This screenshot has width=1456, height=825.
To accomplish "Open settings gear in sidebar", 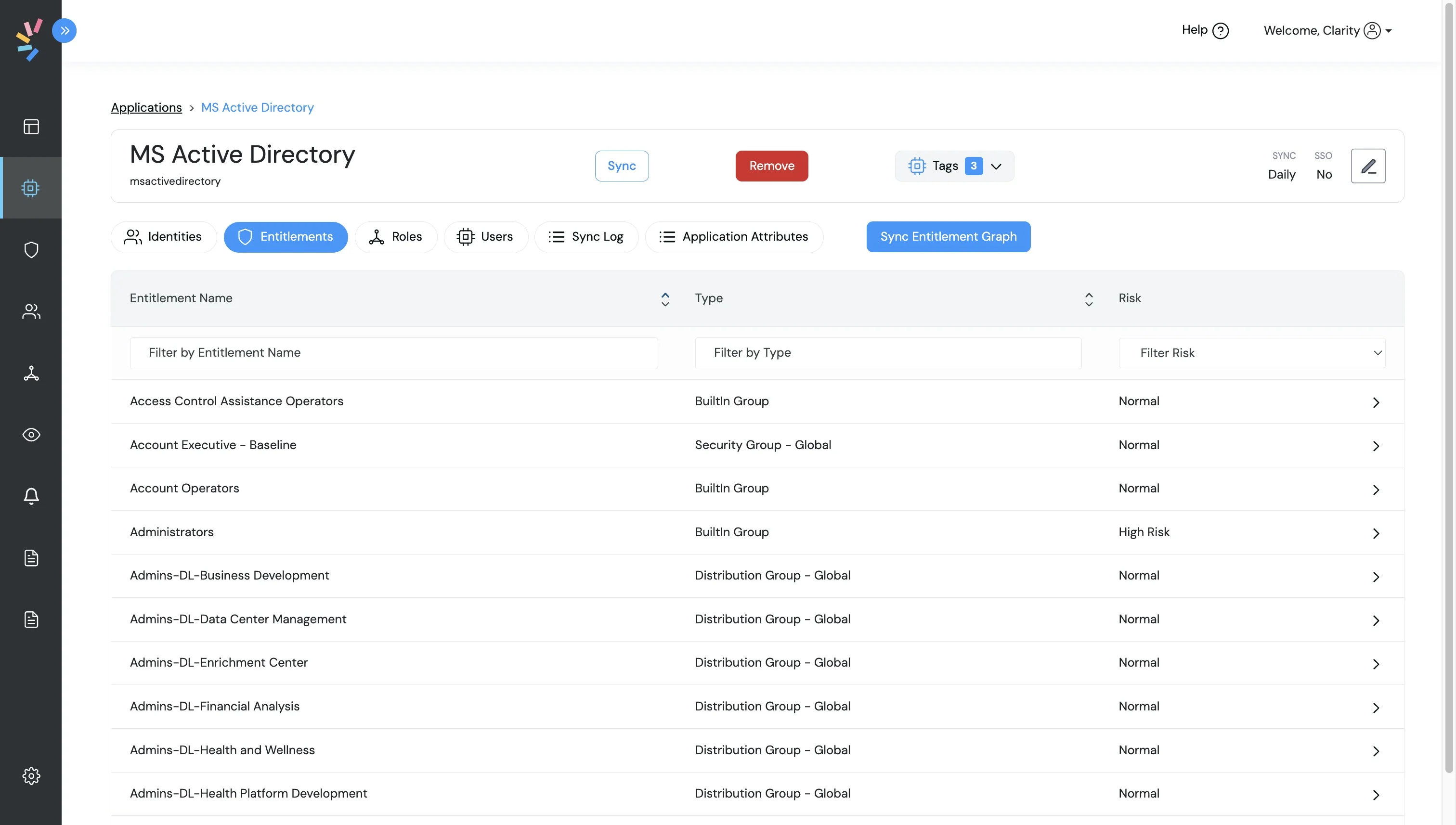I will [x=31, y=776].
